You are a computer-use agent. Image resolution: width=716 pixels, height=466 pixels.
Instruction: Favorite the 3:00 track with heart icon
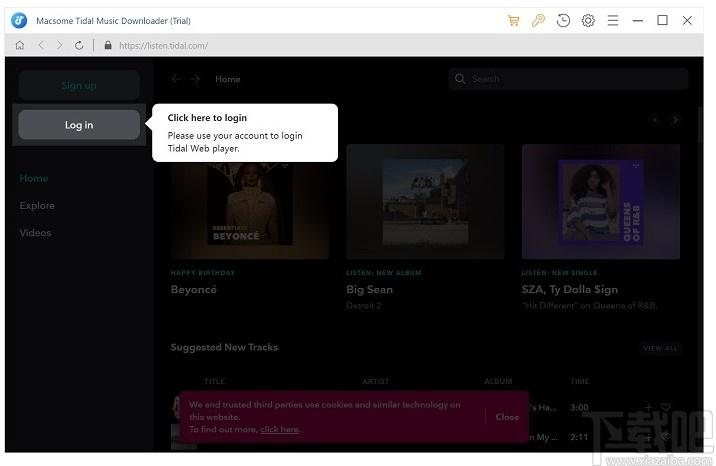pos(666,407)
